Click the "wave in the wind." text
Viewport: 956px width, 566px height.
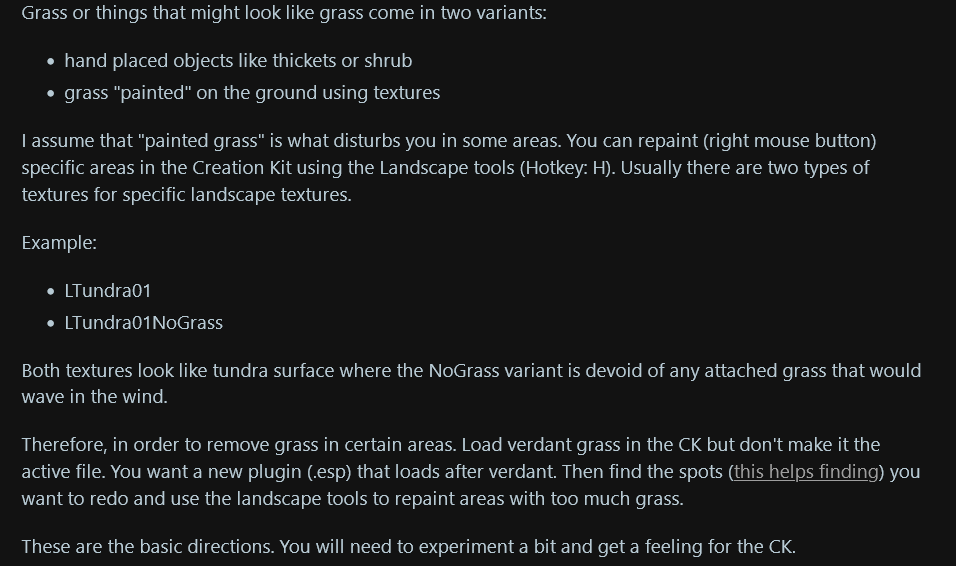94,397
